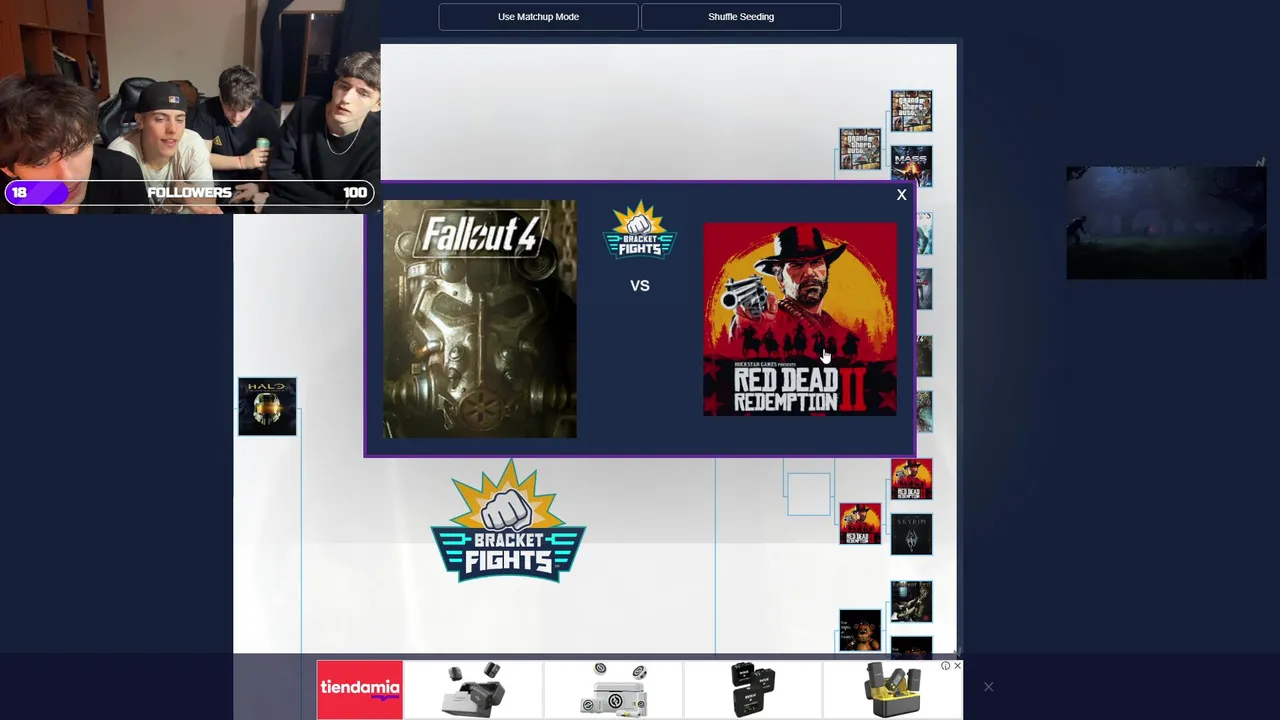Image resolution: width=1280 pixels, height=720 pixels.
Task: Click the first-round Grand Theft Auto thumbnail
Action: coord(911,110)
